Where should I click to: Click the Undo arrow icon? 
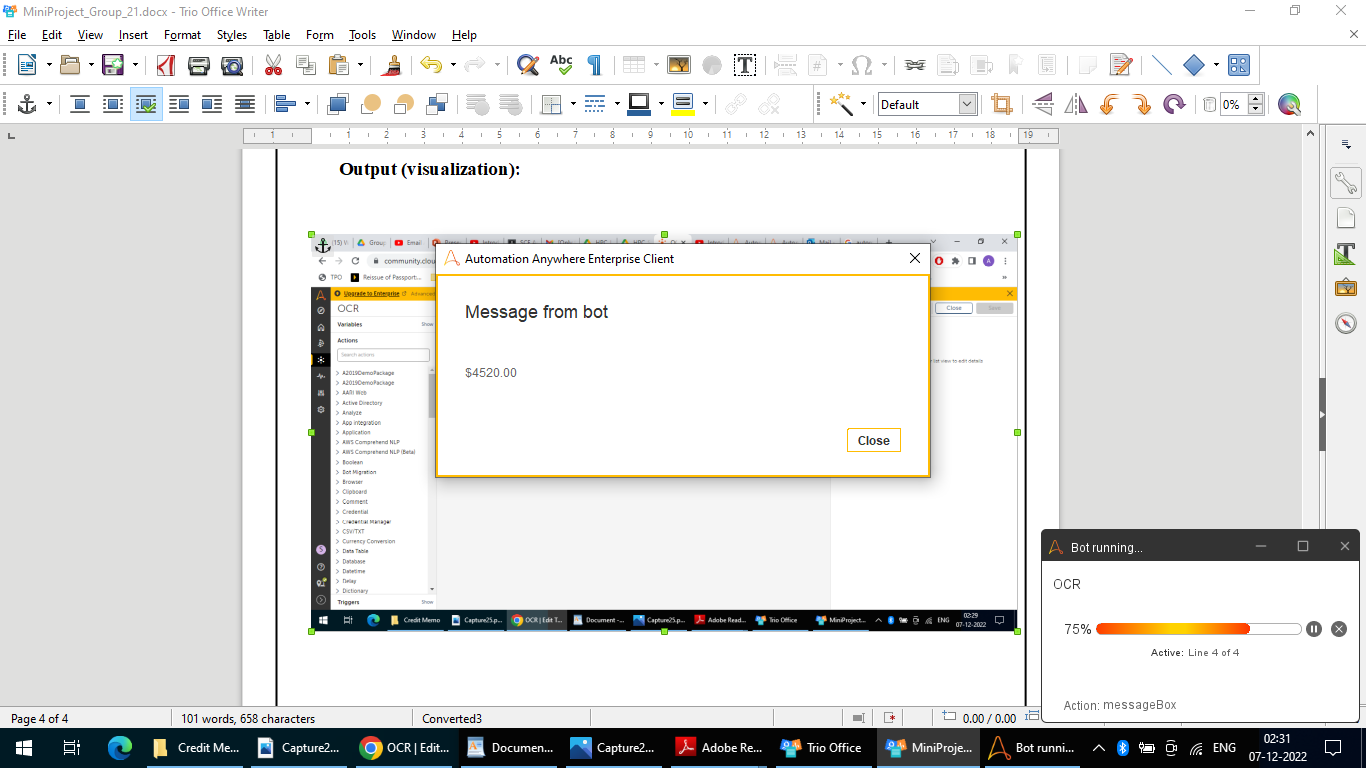[x=430, y=65]
